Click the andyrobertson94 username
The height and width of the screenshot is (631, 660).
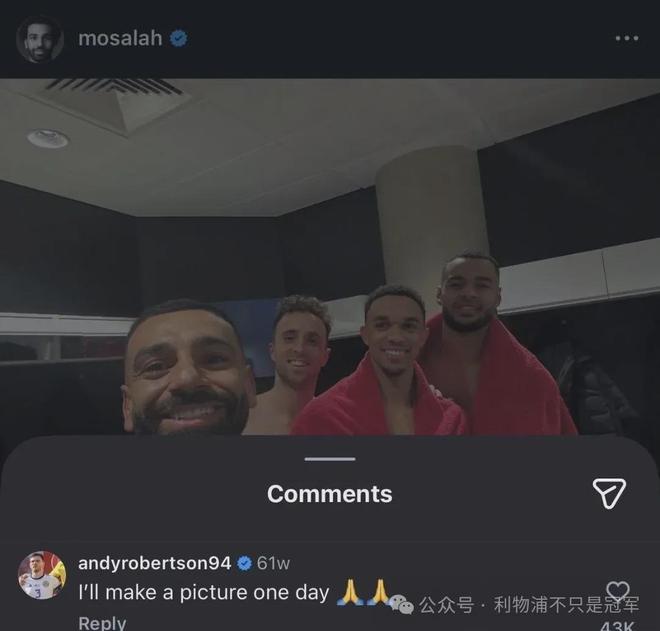[x=154, y=563]
